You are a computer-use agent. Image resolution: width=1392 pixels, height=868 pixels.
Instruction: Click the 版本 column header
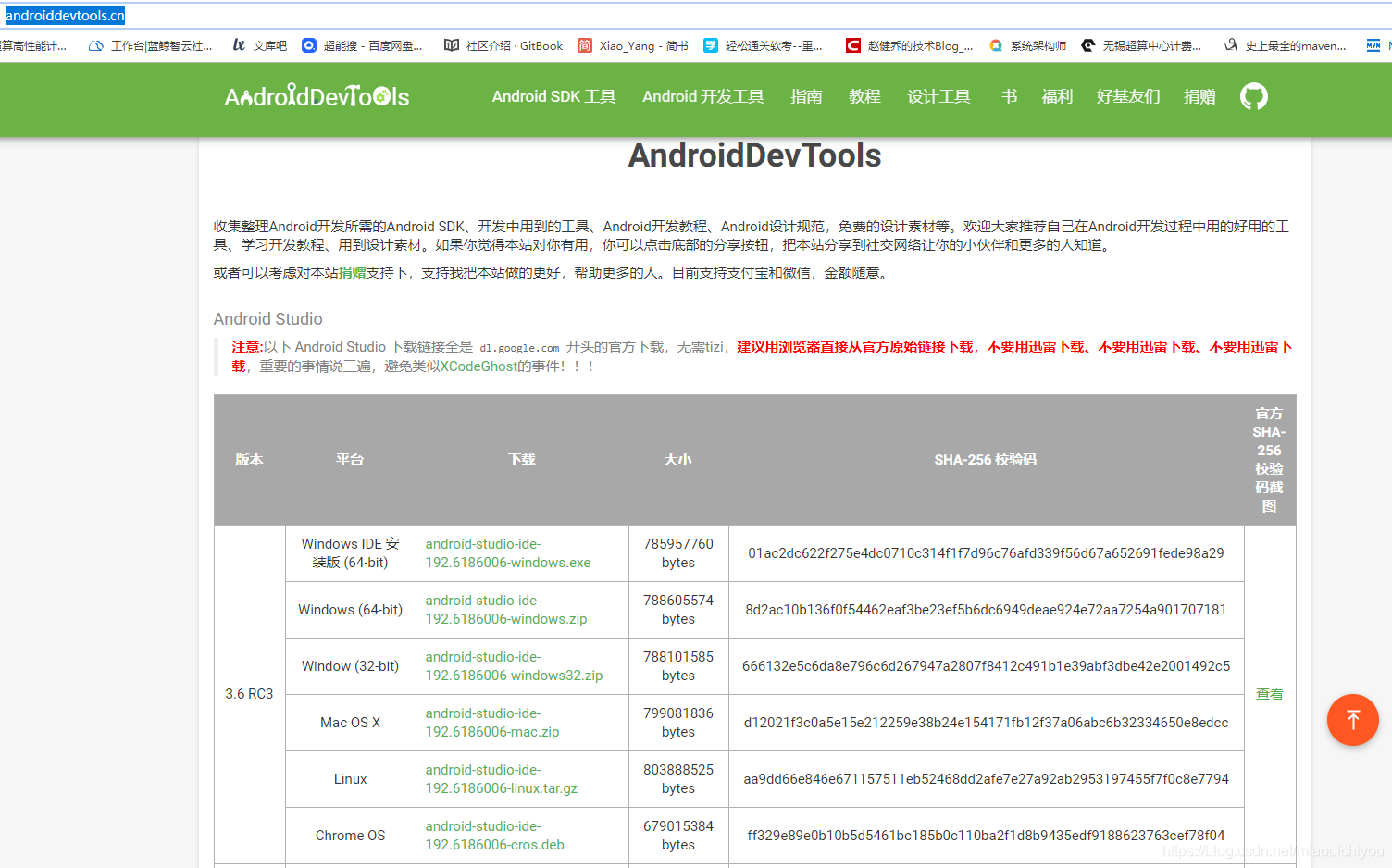pos(249,460)
